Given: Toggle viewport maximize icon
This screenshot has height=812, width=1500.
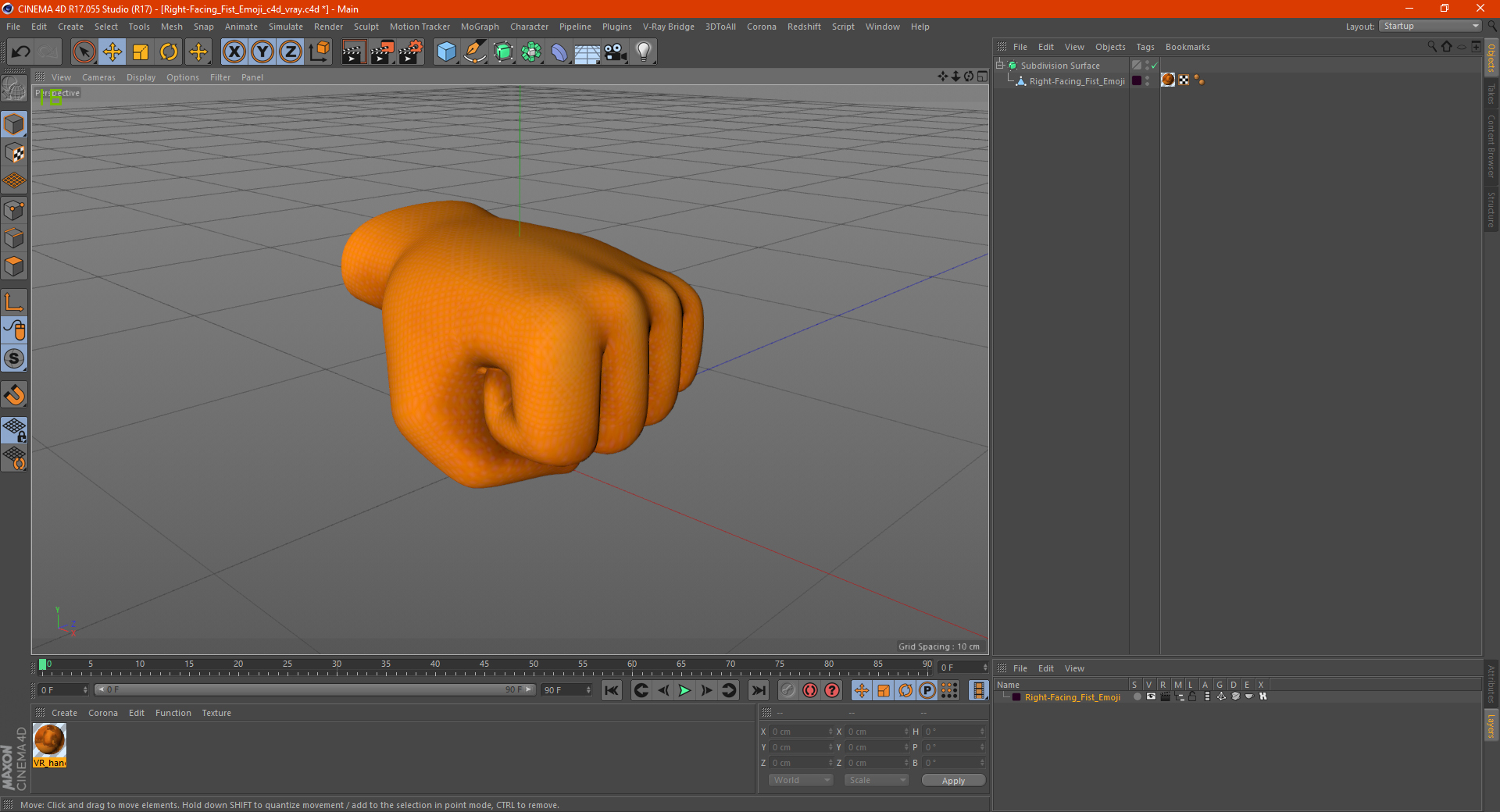Looking at the screenshot, I should pos(982,77).
